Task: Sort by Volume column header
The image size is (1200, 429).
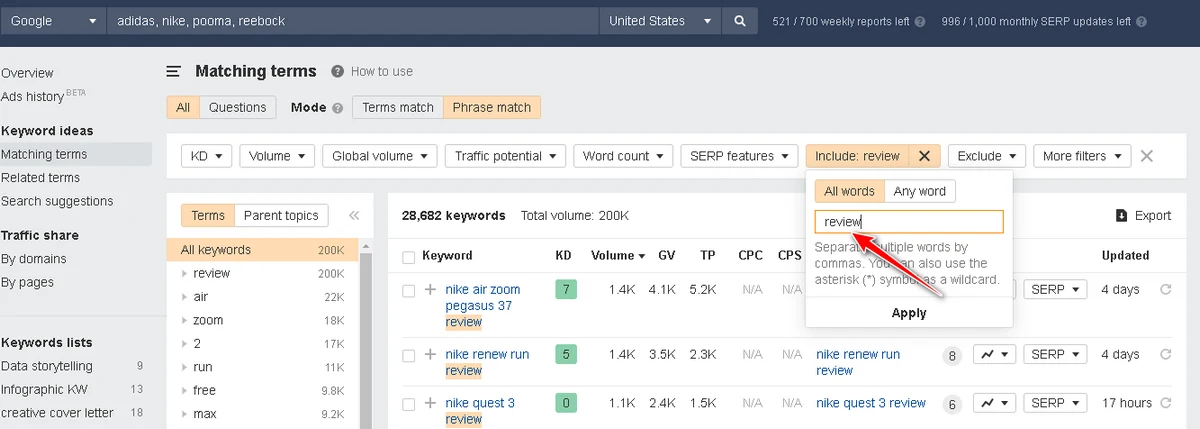Action: pyautogui.click(x=617, y=256)
